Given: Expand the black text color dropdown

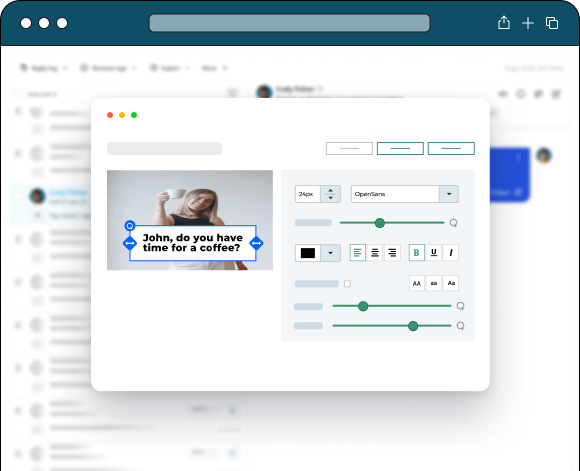Looking at the screenshot, I should (x=330, y=253).
